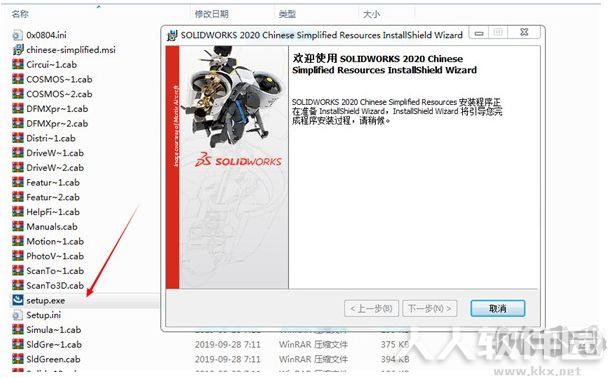This screenshot has height=378, width=608.
Task: Select the file name Manuals.cab
Action: click(x=52, y=226)
